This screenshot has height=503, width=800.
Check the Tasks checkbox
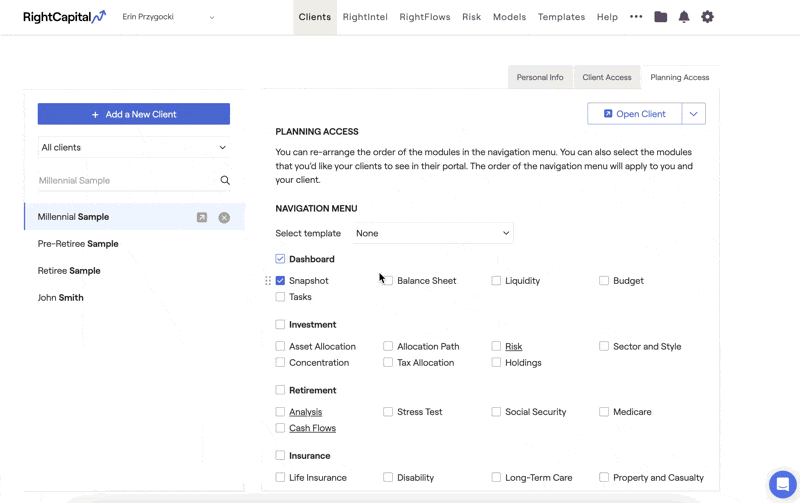click(280, 297)
